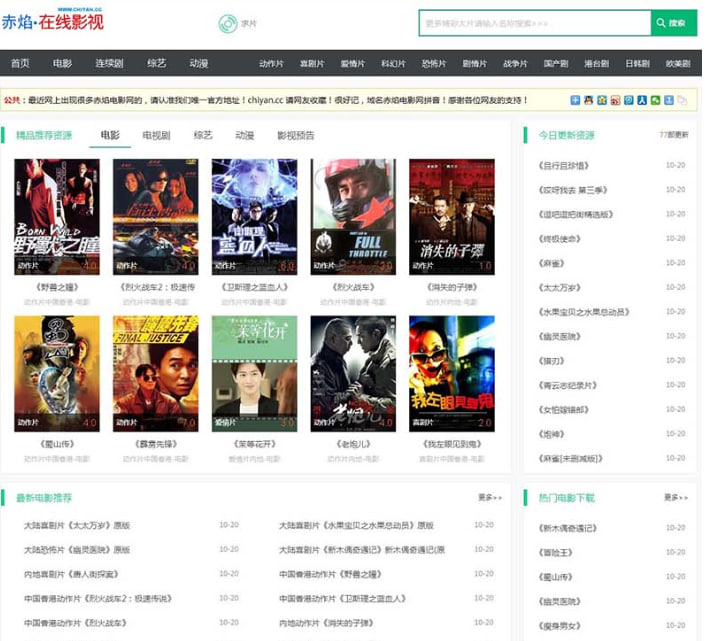Open the 我左眼见到鬼 poster thumbnail
The height and width of the screenshot is (641, 708).
pyautogui.click(x=452, y=374)
